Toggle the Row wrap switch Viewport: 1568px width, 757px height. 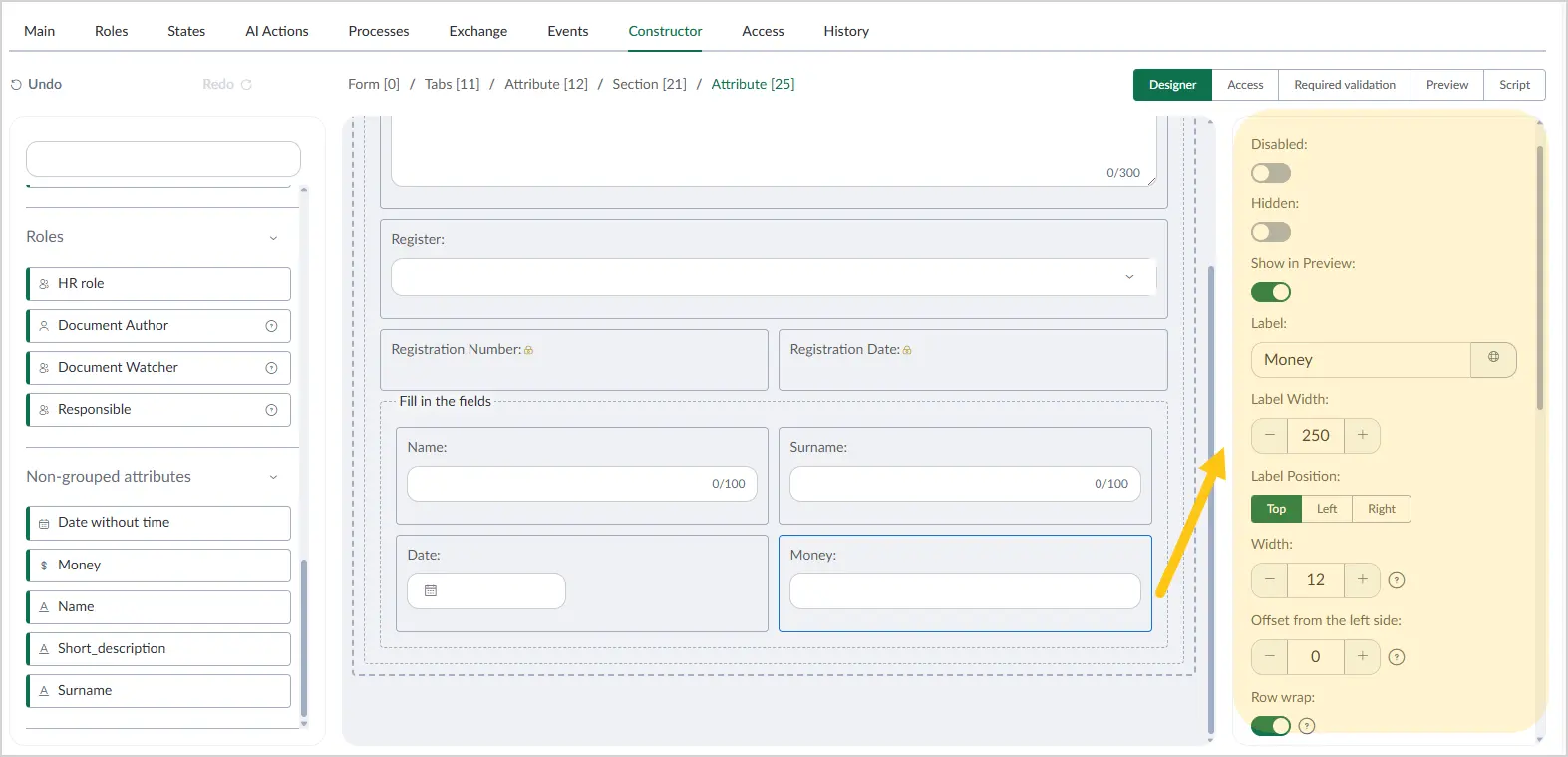click(x=1271, y=726)
